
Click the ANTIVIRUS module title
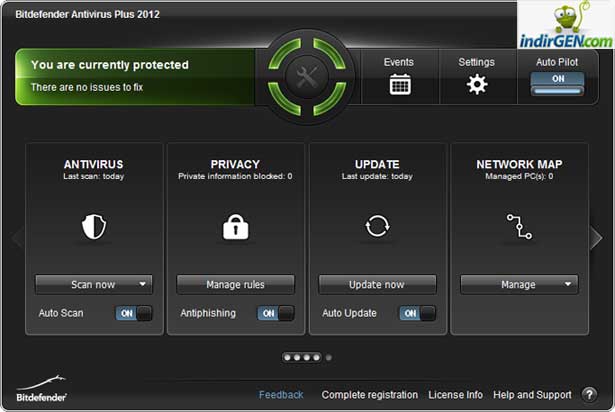(x=94, y=164)
